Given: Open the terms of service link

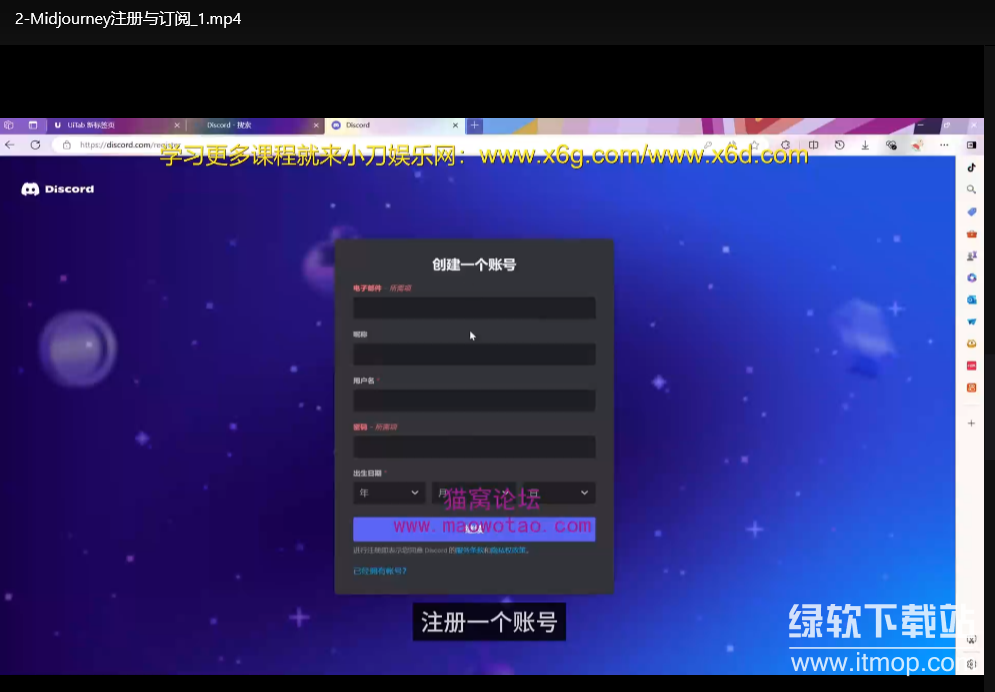Looking at the screenshot, I should point(470,550).
